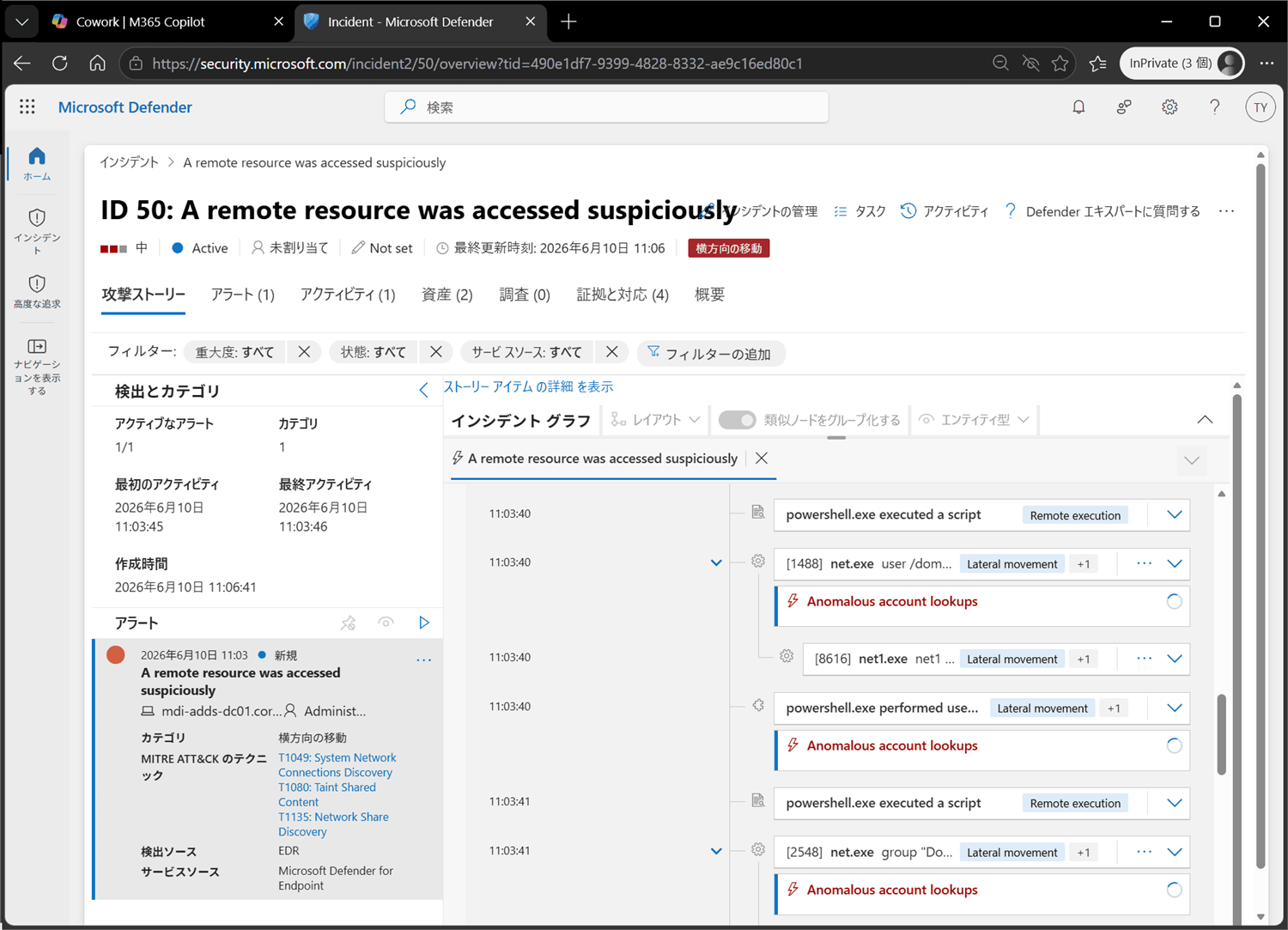Open a new browser tab
This screenshot has width=1288, height=930.
pyautogui.click(x=568, y=21)
